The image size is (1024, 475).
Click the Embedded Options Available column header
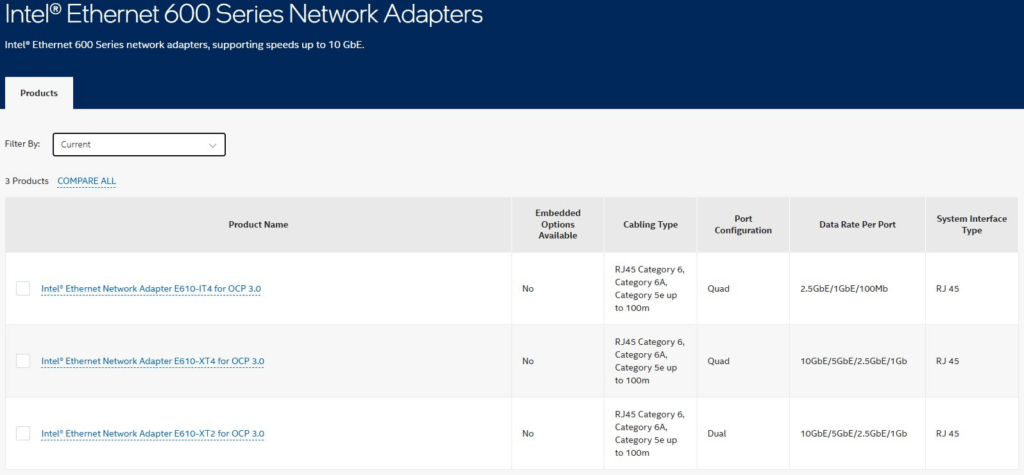click(x=558, y=225)
